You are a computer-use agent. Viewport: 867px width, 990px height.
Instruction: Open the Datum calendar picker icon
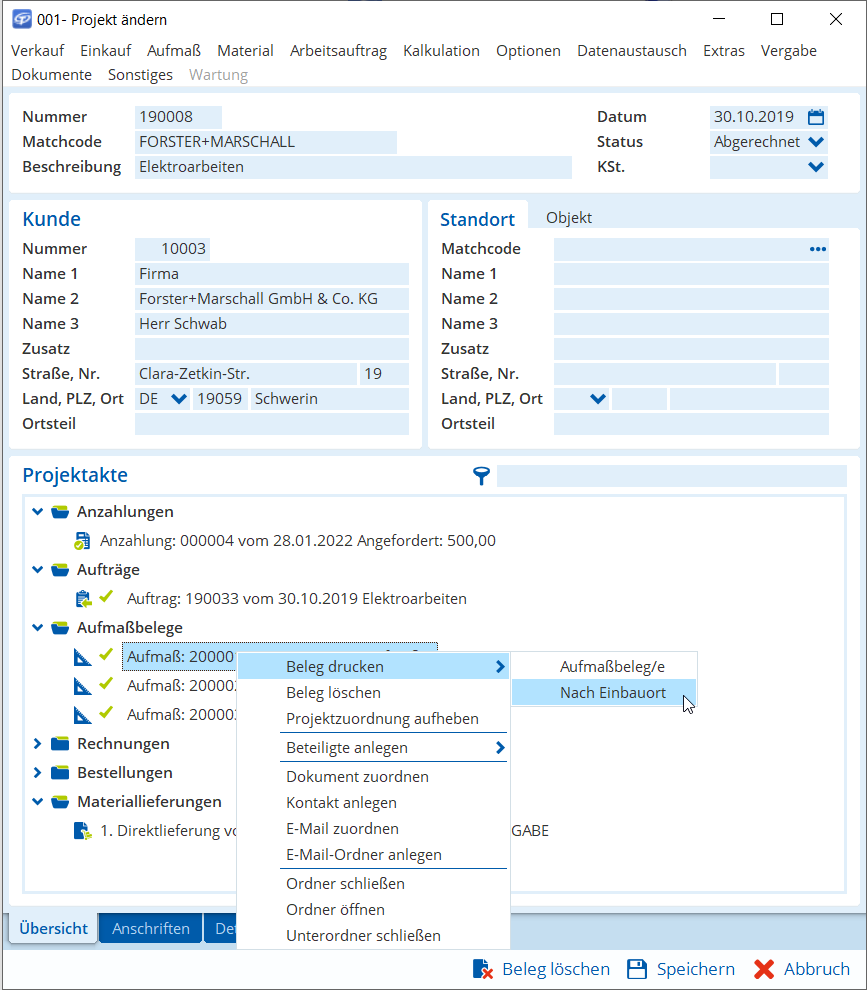pyautogui.click(x=816, y=117)
